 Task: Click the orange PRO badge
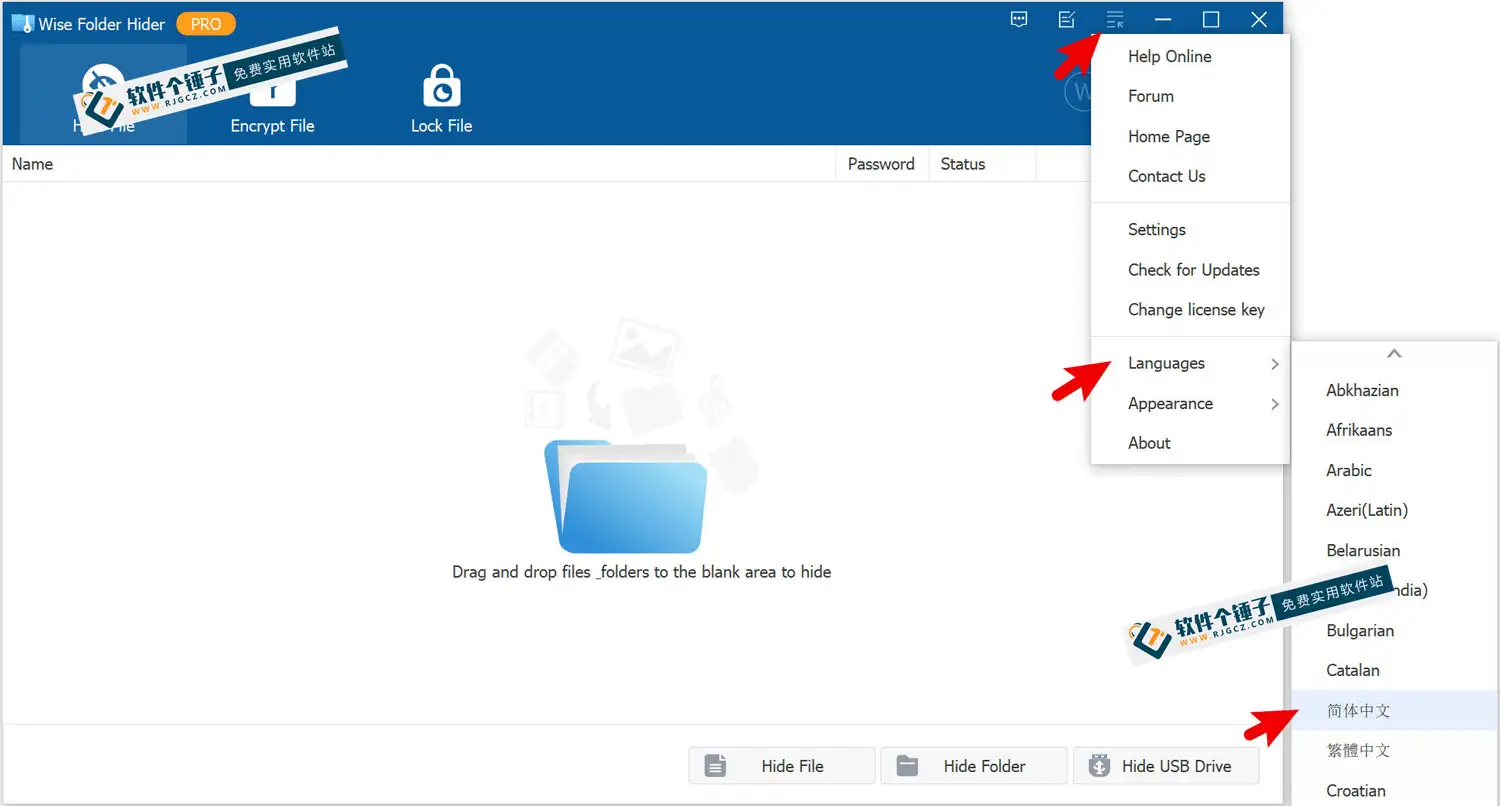point(206,24)
